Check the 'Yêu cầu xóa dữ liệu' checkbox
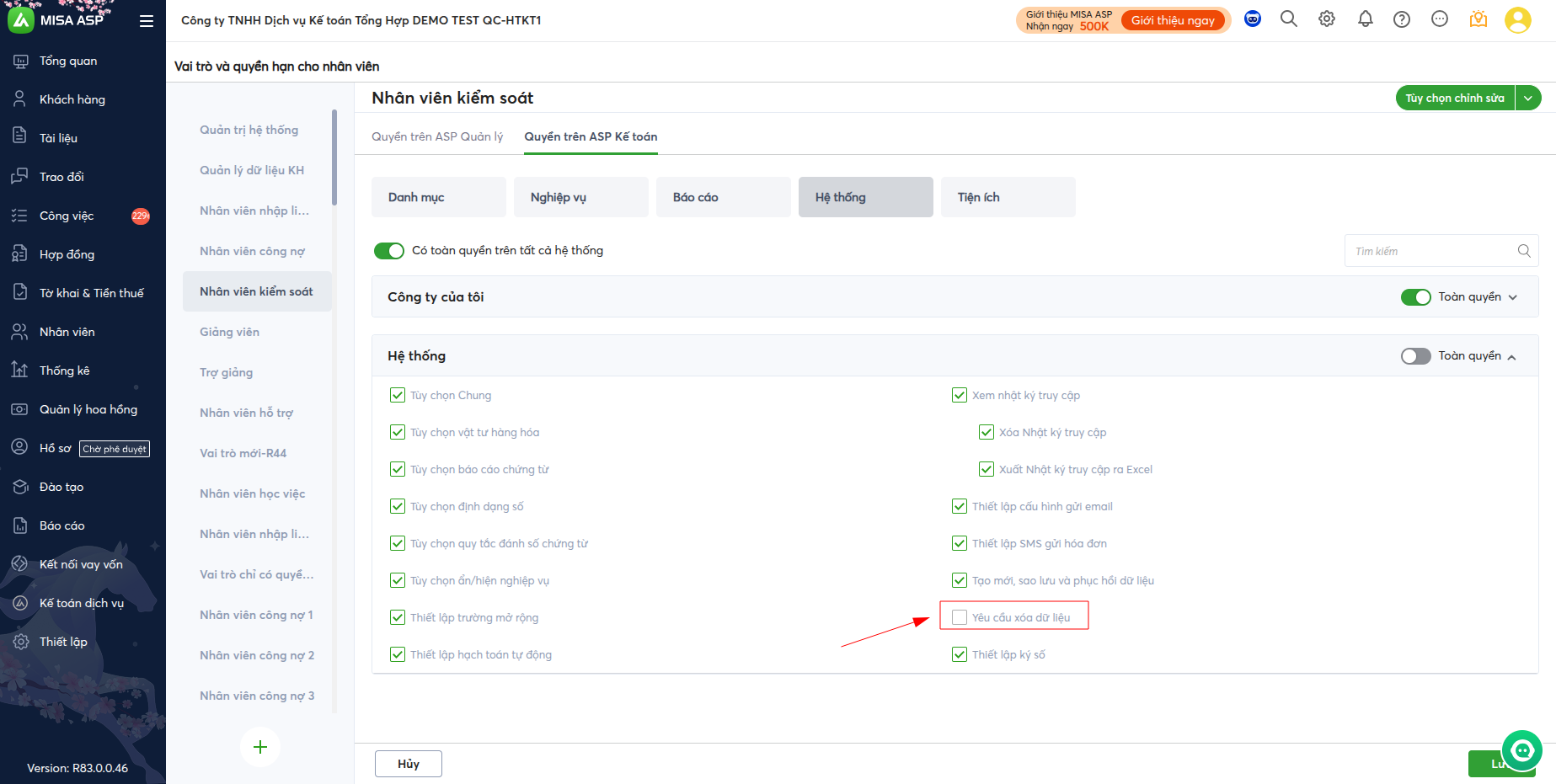This screenshot has height=784, width=1556. click(960, 617)
